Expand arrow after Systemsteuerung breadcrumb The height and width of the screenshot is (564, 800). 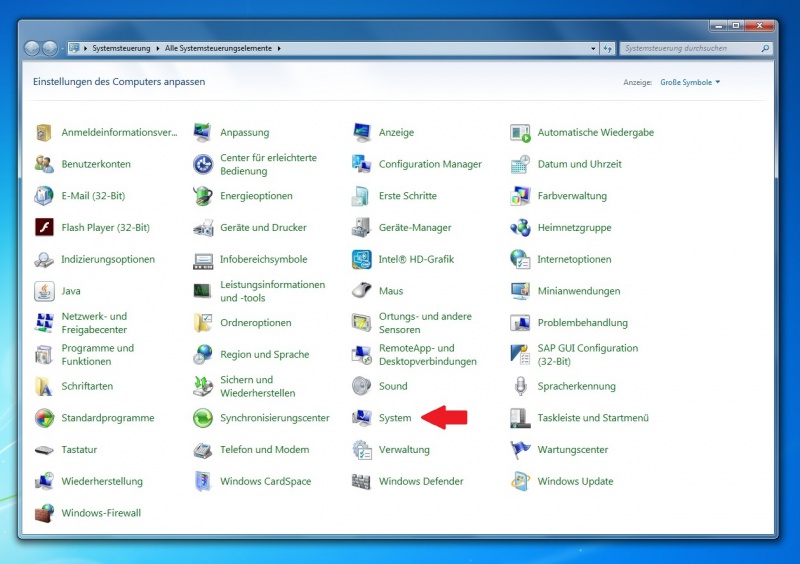[158, 48]
